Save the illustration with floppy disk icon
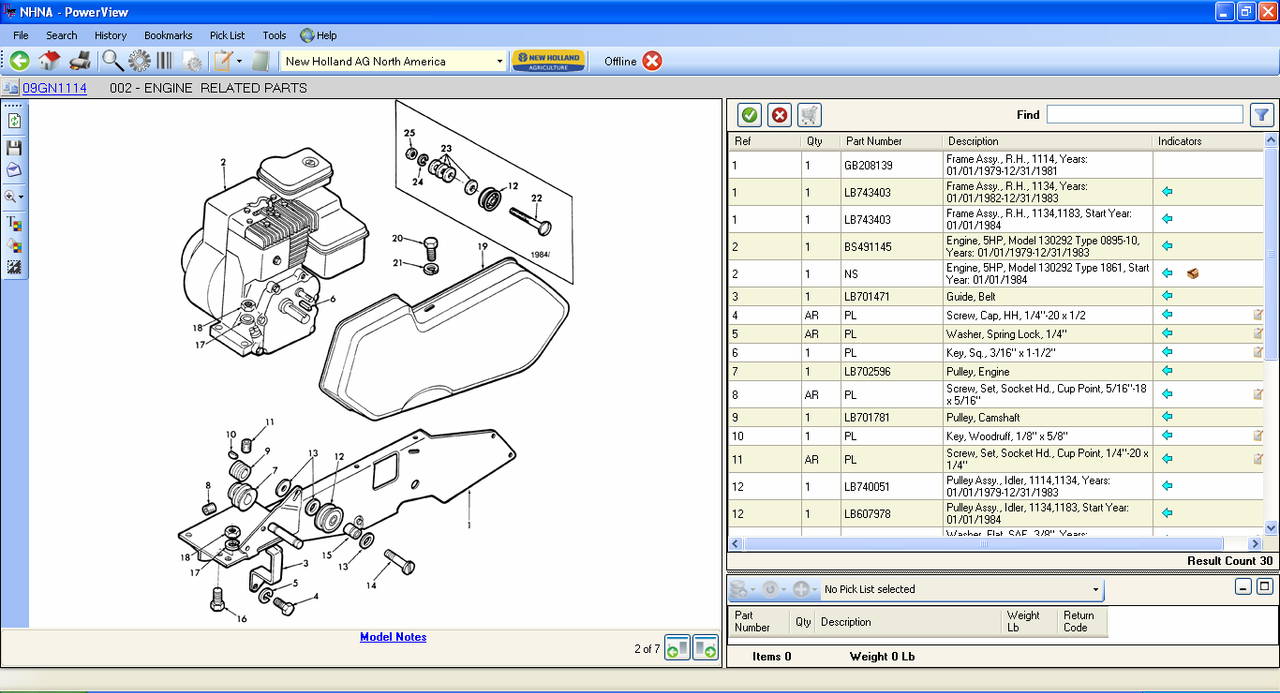1280x693 pixels. coord(14,147)
